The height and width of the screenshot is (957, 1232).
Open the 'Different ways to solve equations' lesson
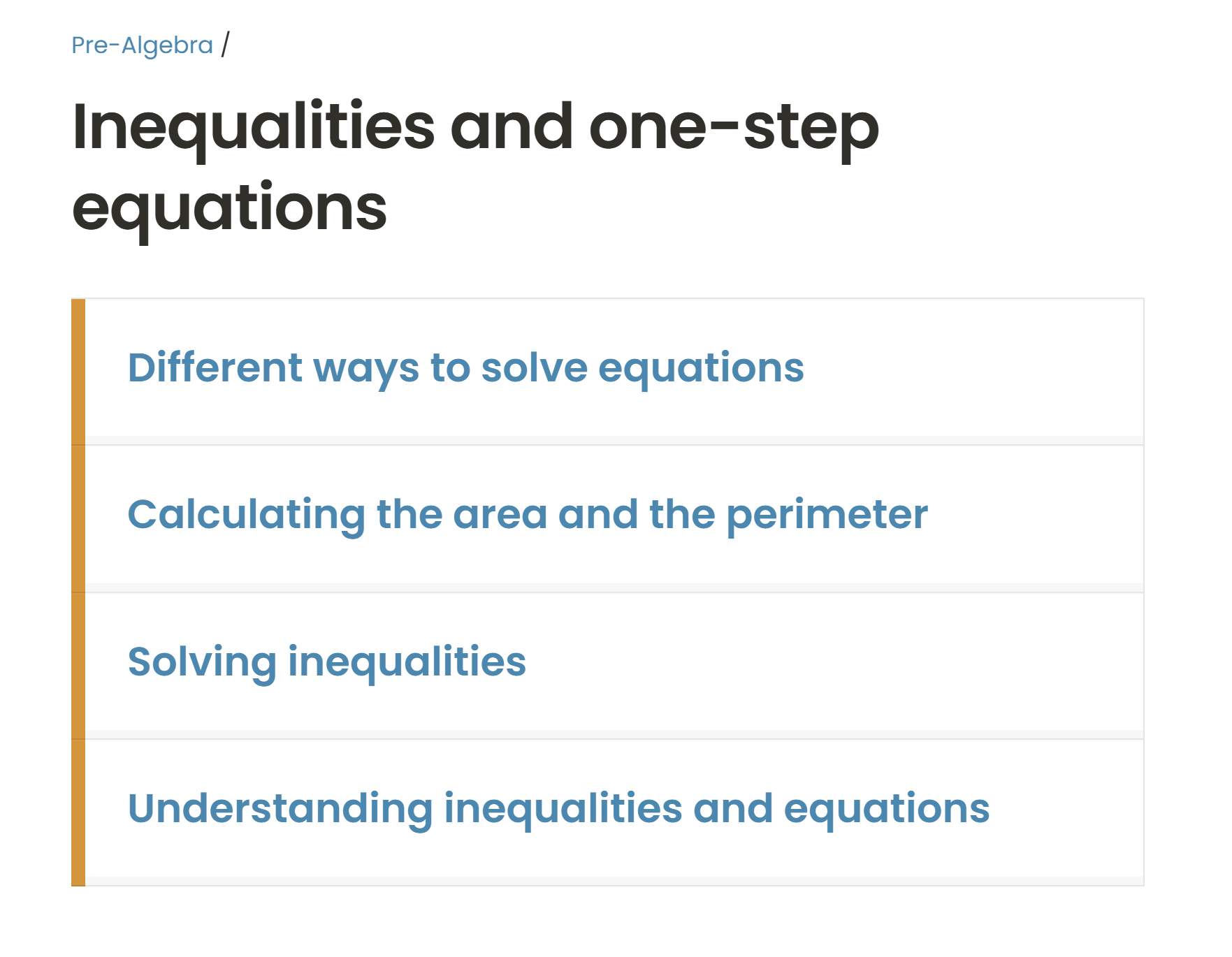465,368
